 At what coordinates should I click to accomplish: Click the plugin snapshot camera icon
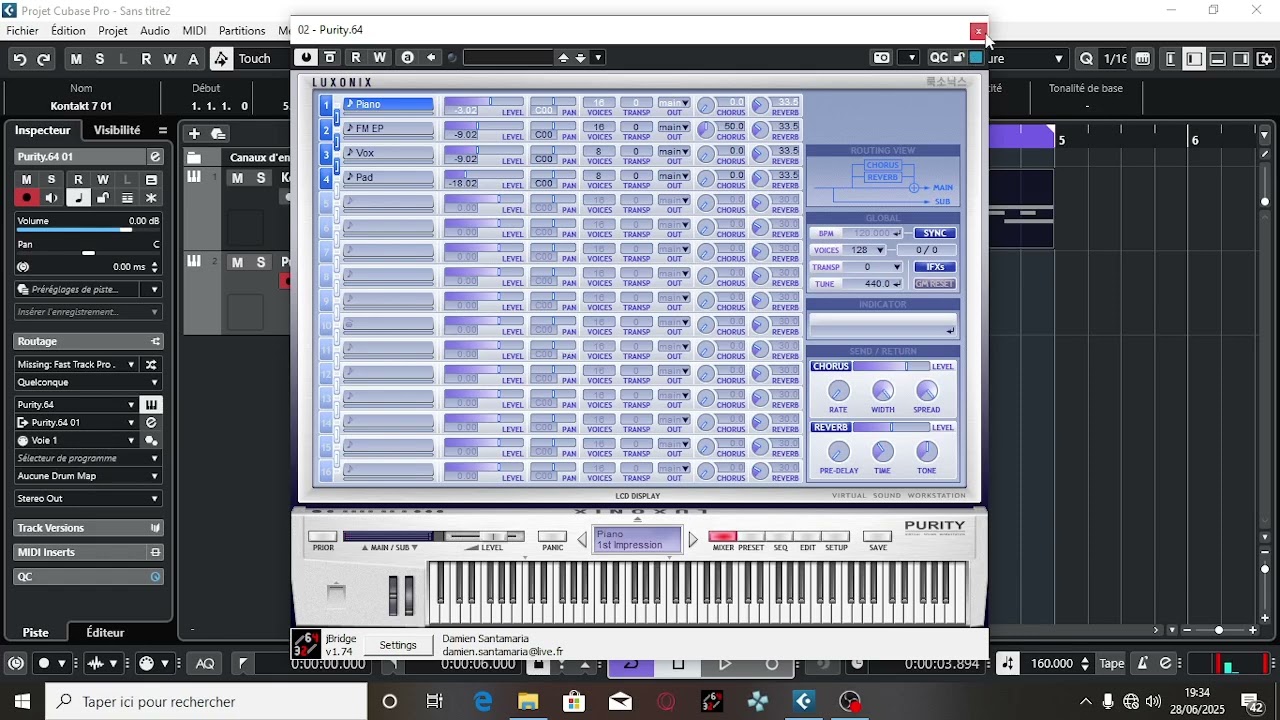[881, 57]
